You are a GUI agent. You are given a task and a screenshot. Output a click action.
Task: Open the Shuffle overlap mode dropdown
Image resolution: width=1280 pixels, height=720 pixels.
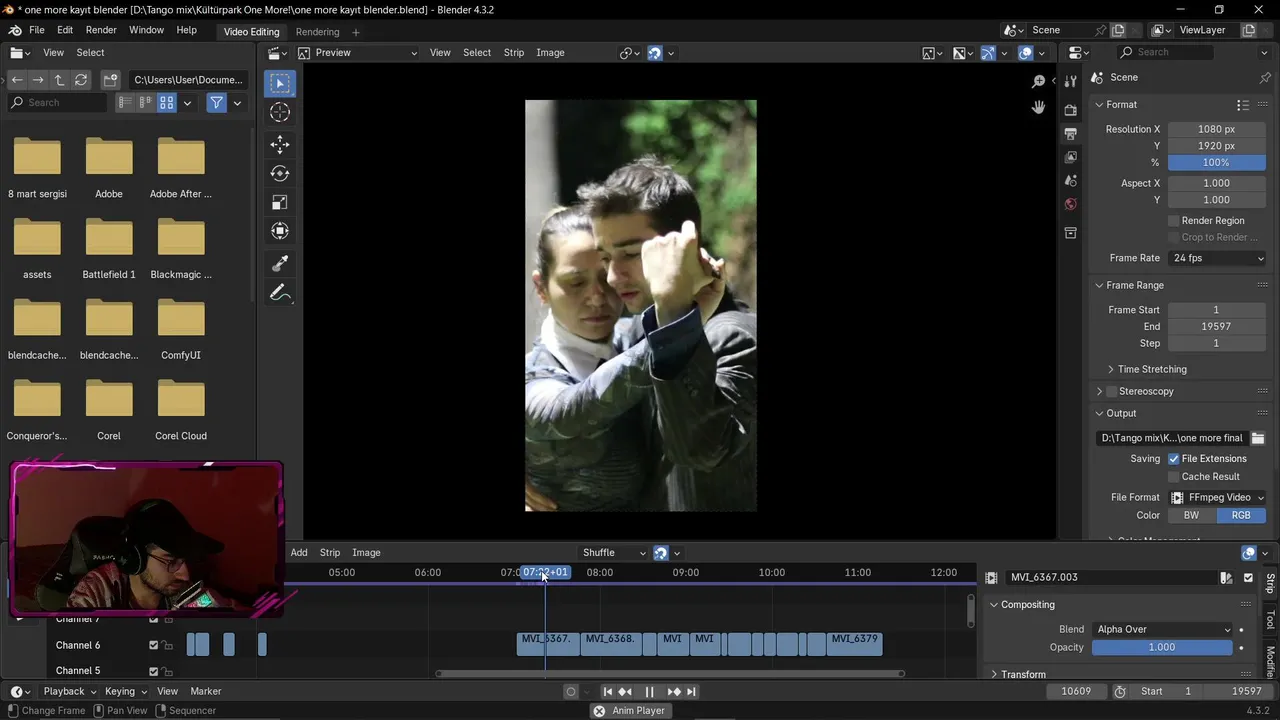613,552
